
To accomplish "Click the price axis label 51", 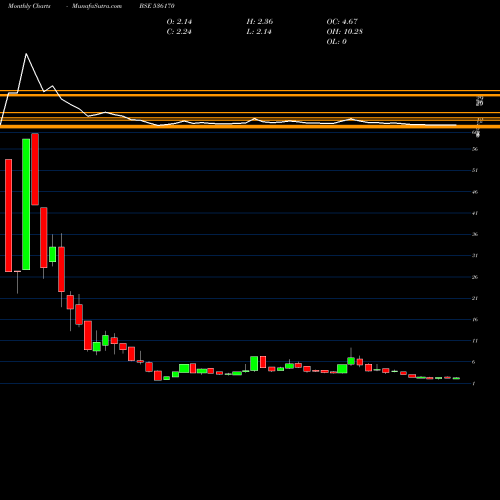I will coord(475,170).
